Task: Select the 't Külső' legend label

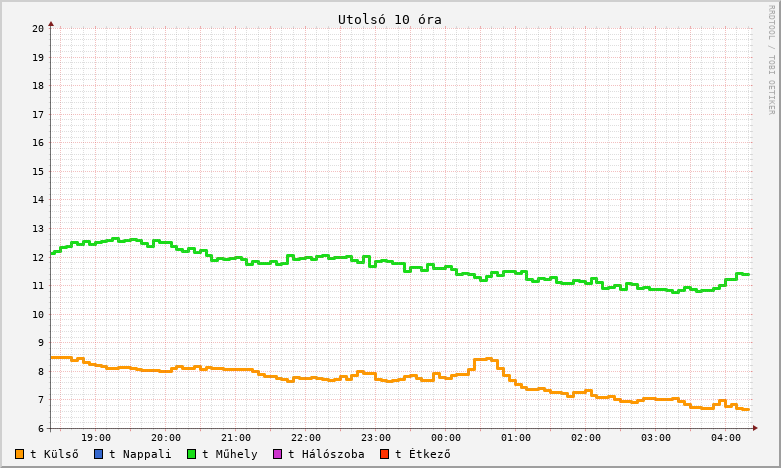Action: tap(56, 454)
